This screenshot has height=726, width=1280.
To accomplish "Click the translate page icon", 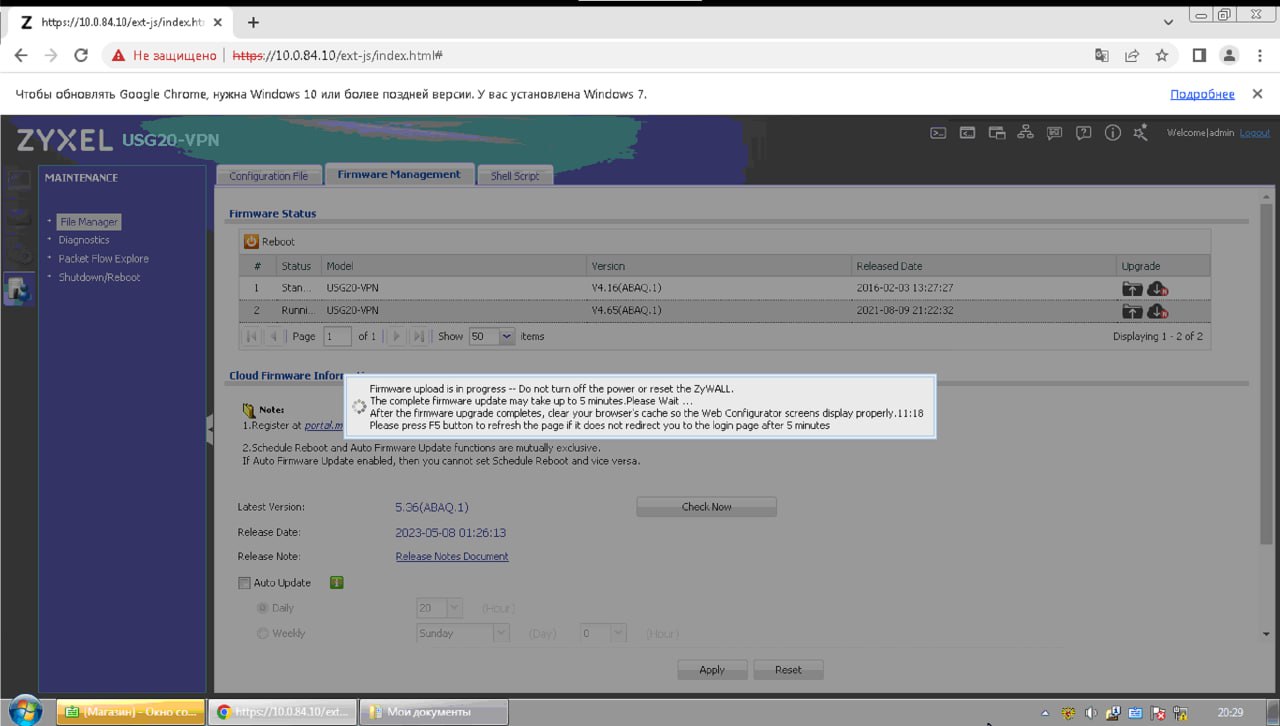I will 1102,56.
